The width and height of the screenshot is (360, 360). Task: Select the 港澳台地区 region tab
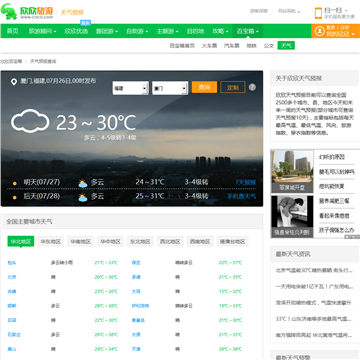pos(232,241)
